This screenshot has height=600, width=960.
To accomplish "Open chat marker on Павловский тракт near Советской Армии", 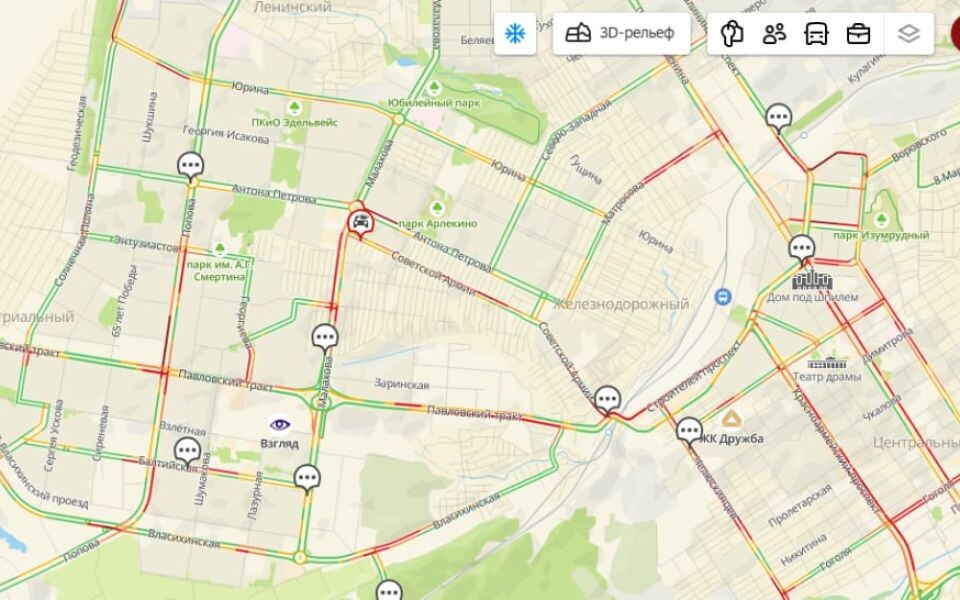I will (x=607, y=400).
